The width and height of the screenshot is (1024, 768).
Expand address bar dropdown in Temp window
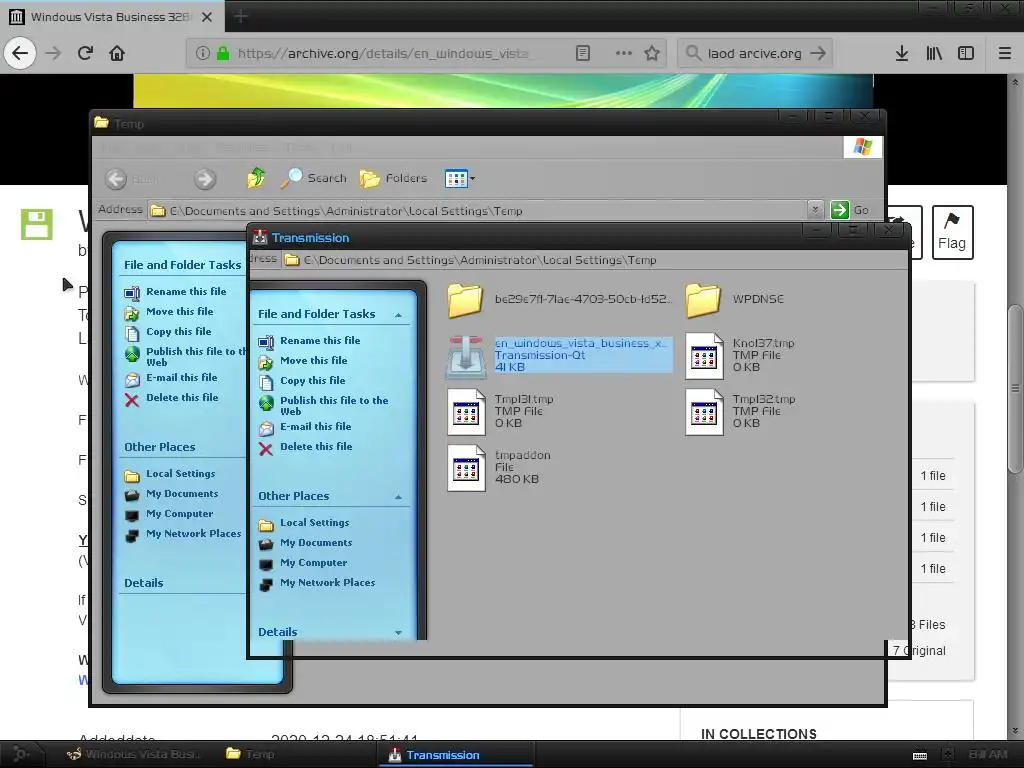814,210
